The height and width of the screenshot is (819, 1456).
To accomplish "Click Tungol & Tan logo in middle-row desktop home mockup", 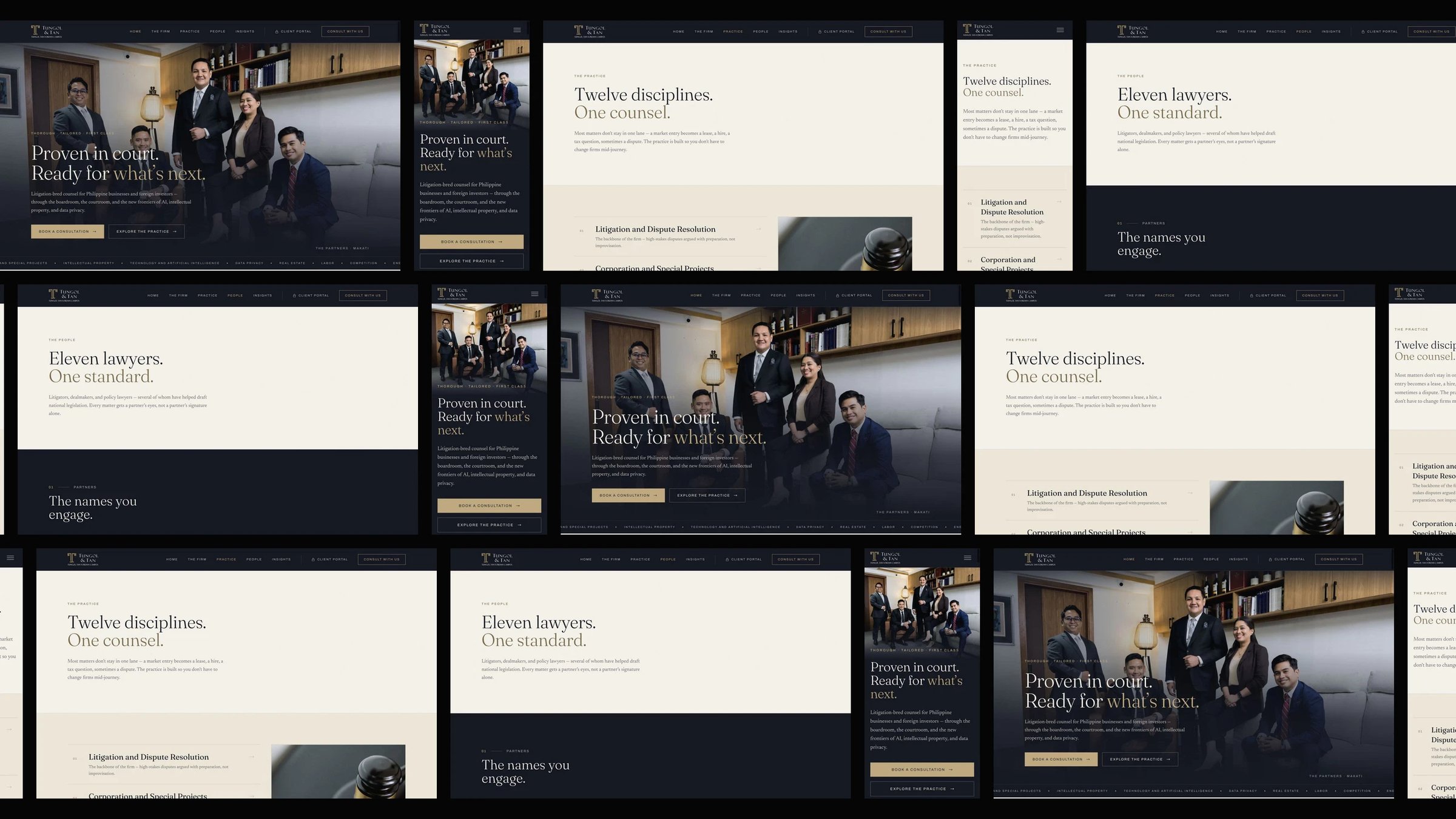I will pyautogui.click(x=608, y=295).
